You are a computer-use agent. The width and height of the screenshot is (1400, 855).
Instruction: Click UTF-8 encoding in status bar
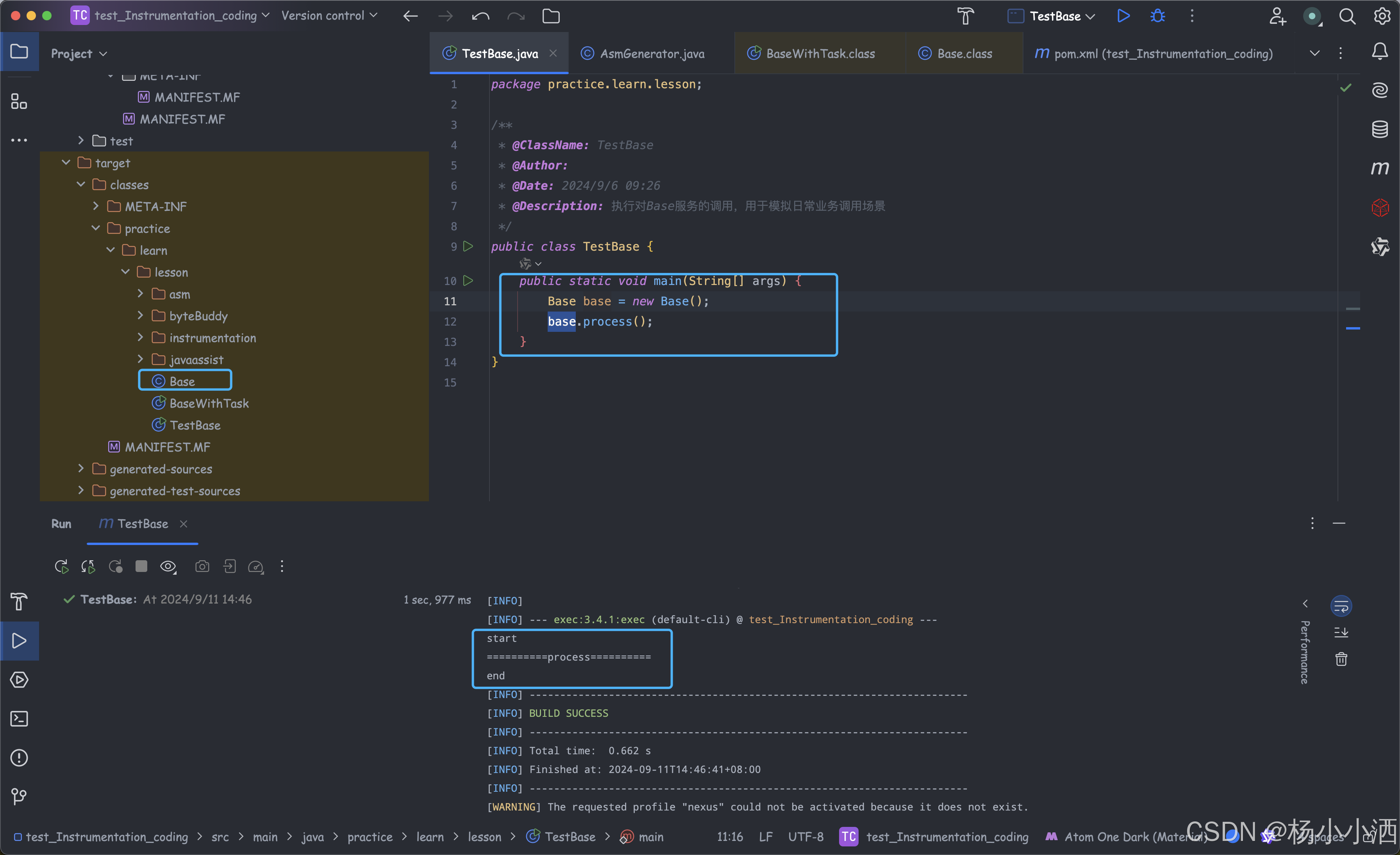point(805,836)
